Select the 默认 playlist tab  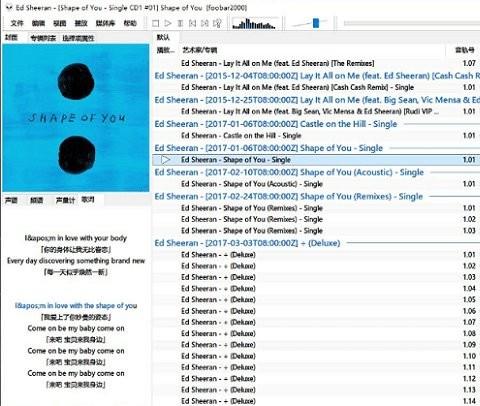163,37
